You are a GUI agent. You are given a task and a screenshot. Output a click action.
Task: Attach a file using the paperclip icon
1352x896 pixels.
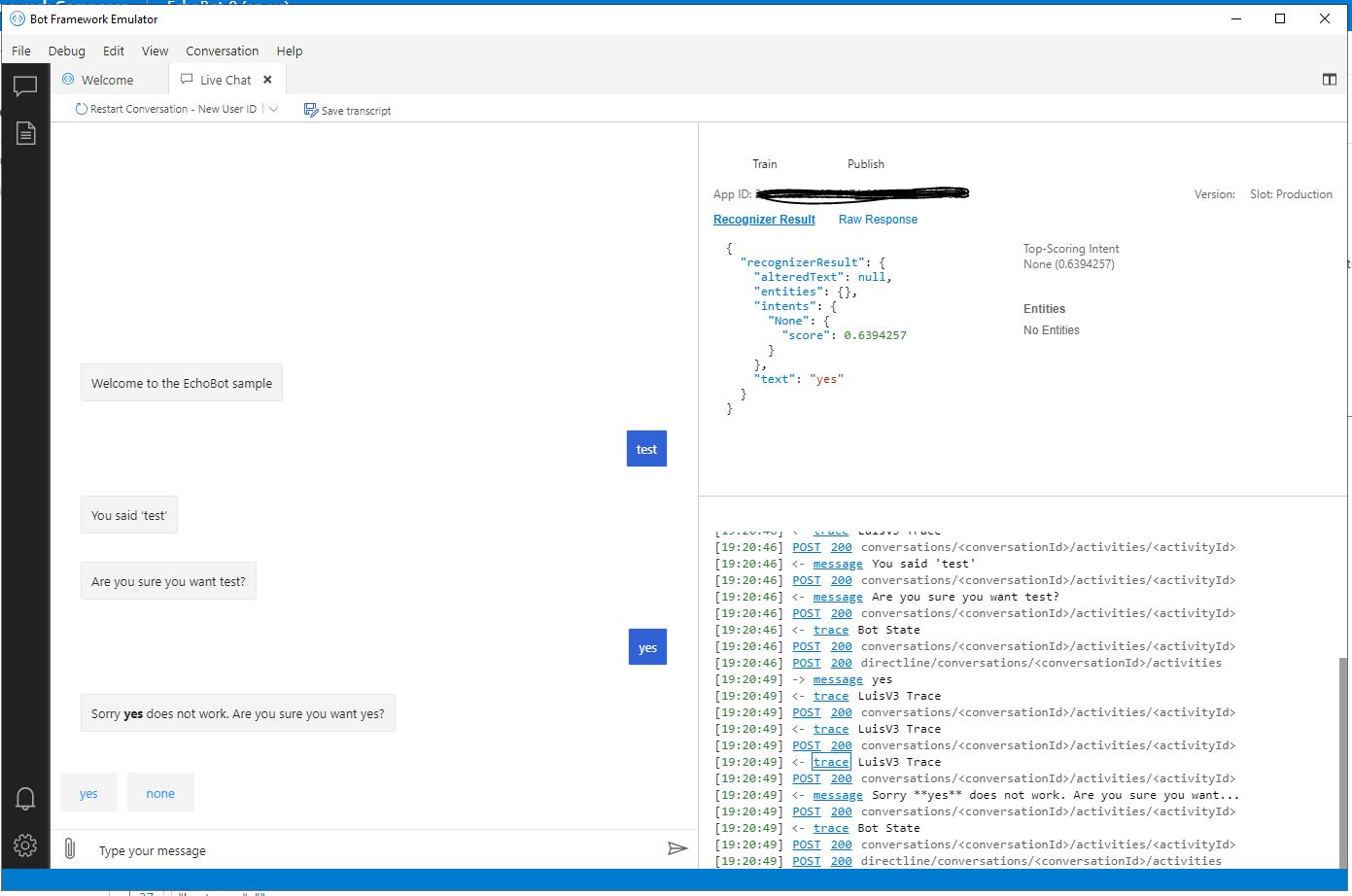point(69,847)
